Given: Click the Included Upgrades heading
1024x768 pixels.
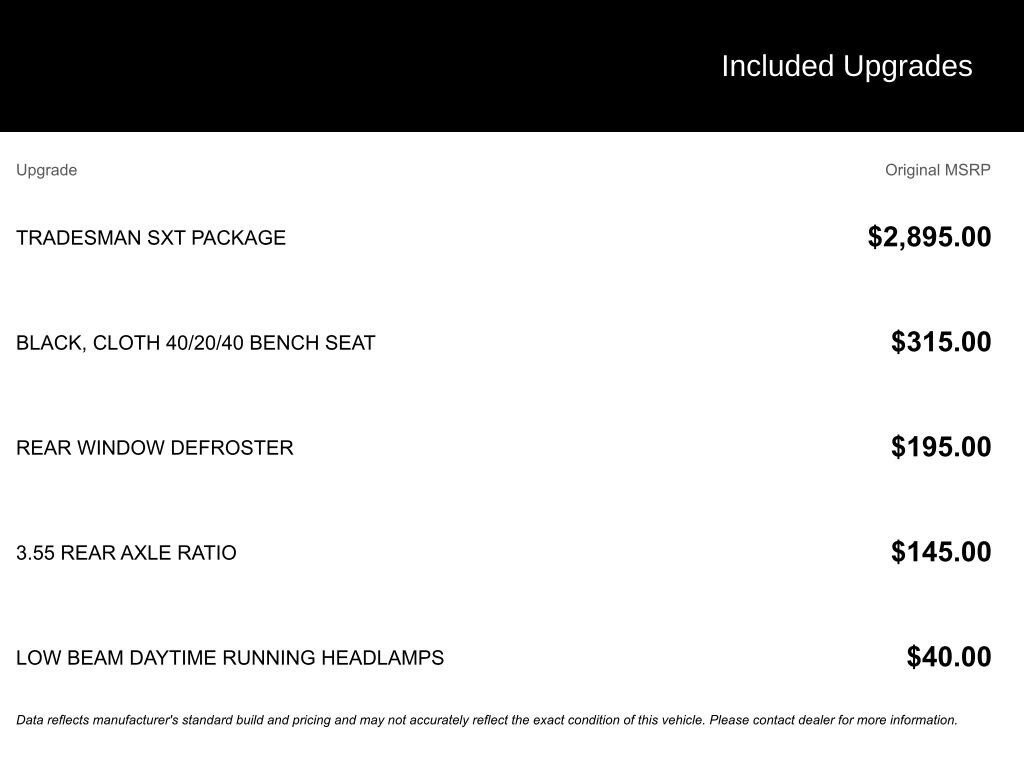Looking at the screenshot, I should (x=846, y=66).
